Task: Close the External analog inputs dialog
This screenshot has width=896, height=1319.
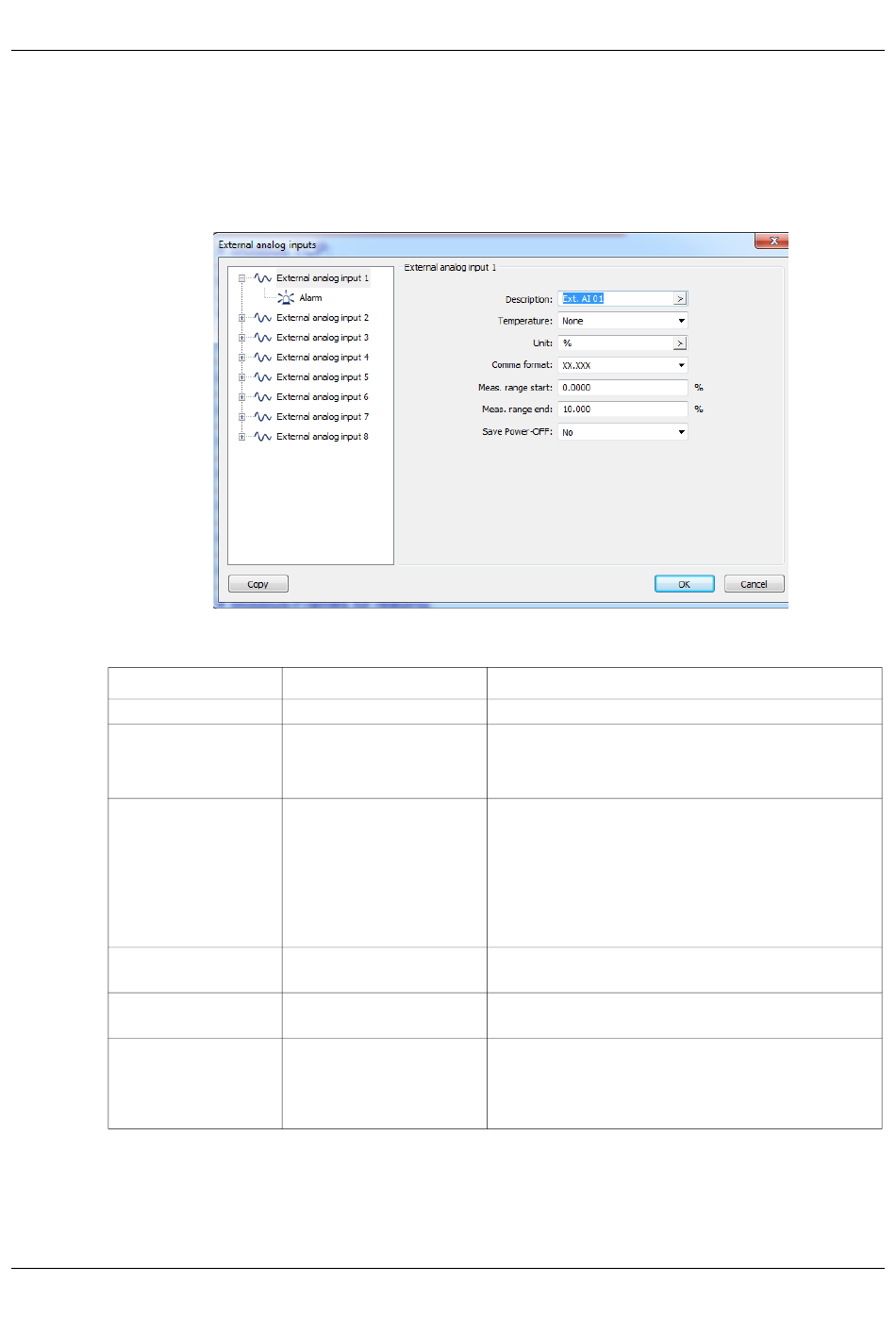Action: click(x=772, y=242)
